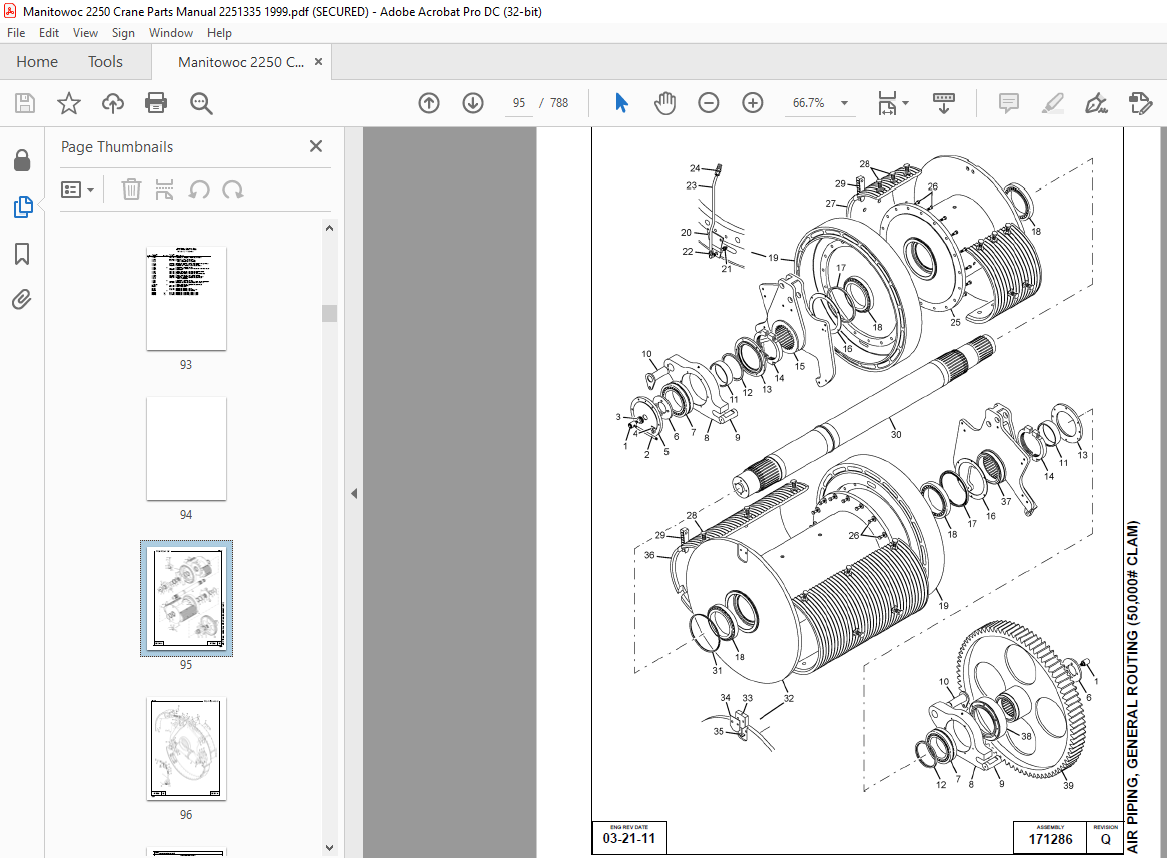Expand fit page options arrow

(x=905, y=103)
